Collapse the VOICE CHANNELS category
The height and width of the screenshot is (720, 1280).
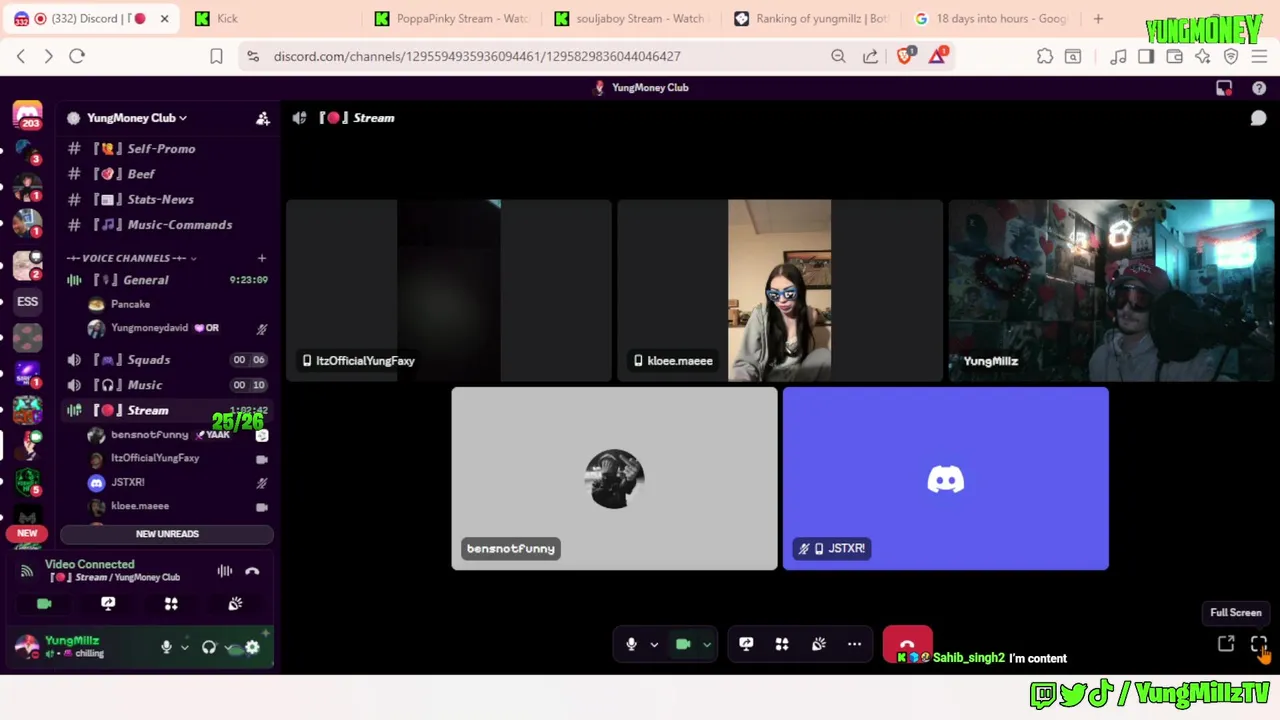click(131, 258)
